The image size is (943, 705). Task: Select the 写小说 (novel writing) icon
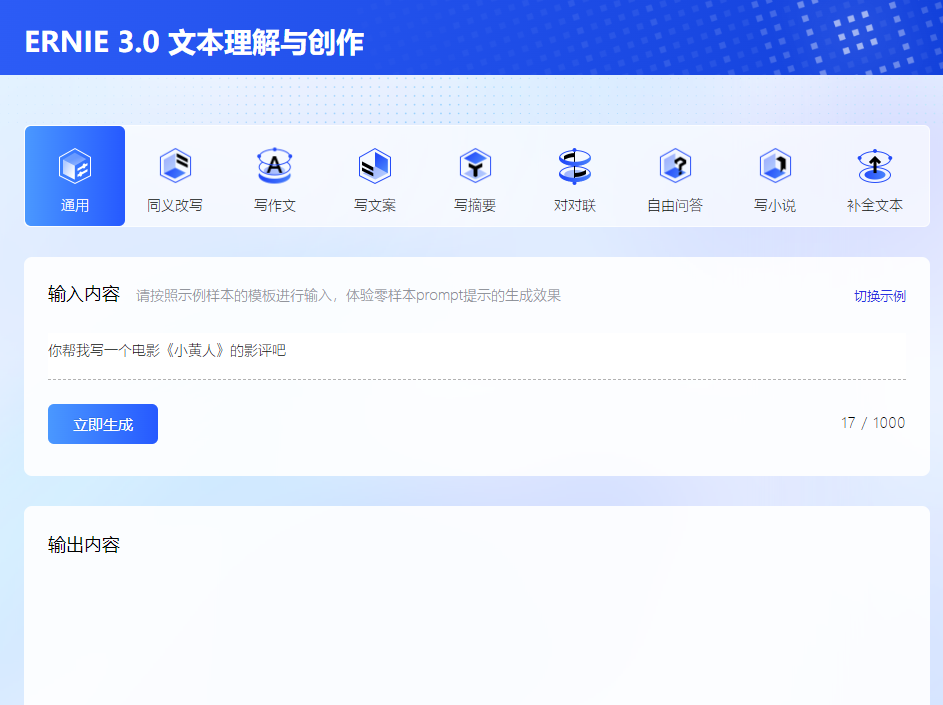point(775,166)
